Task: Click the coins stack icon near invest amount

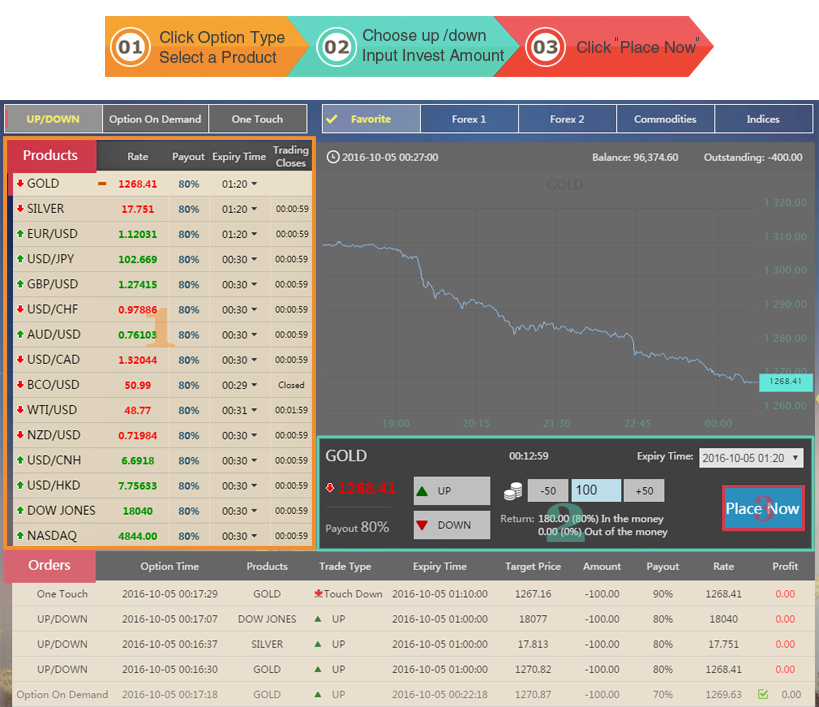Action: [513, 491]
